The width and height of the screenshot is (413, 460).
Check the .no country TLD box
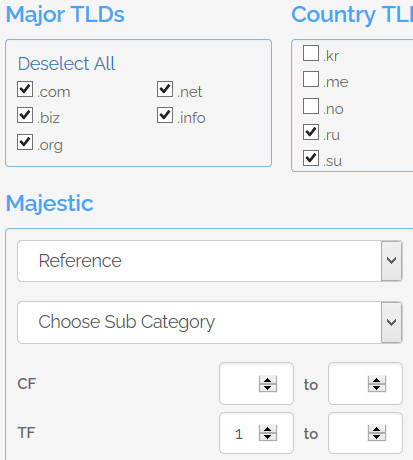311,106
